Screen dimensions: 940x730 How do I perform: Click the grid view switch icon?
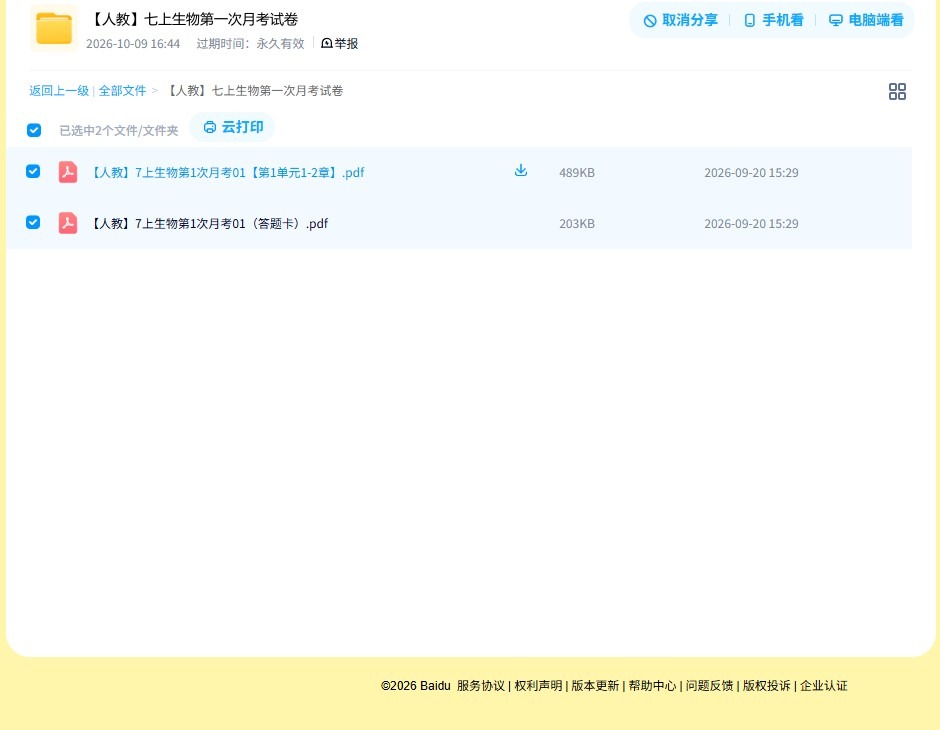tap(897, 91)
